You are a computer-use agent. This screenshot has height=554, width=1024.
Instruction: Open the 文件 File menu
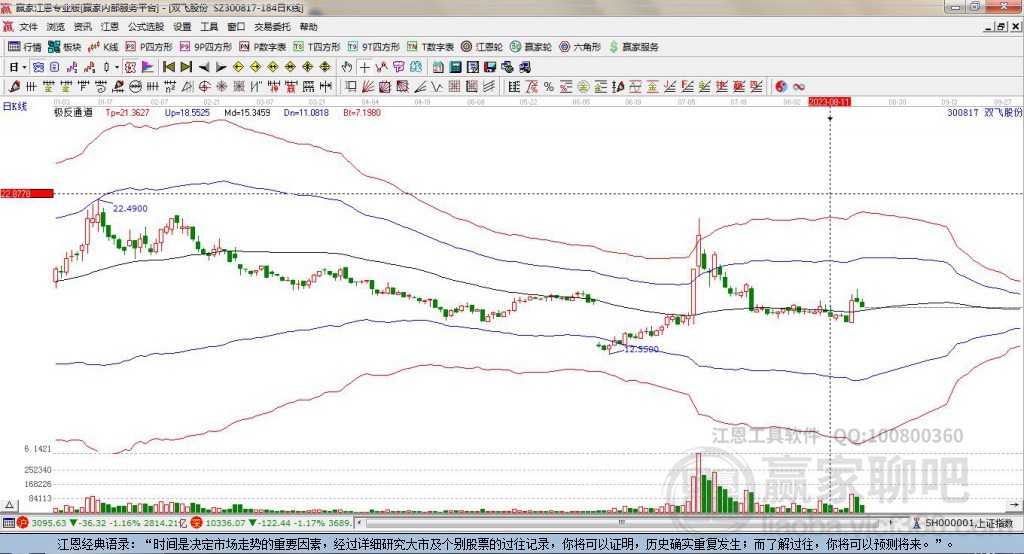(29, 27)
